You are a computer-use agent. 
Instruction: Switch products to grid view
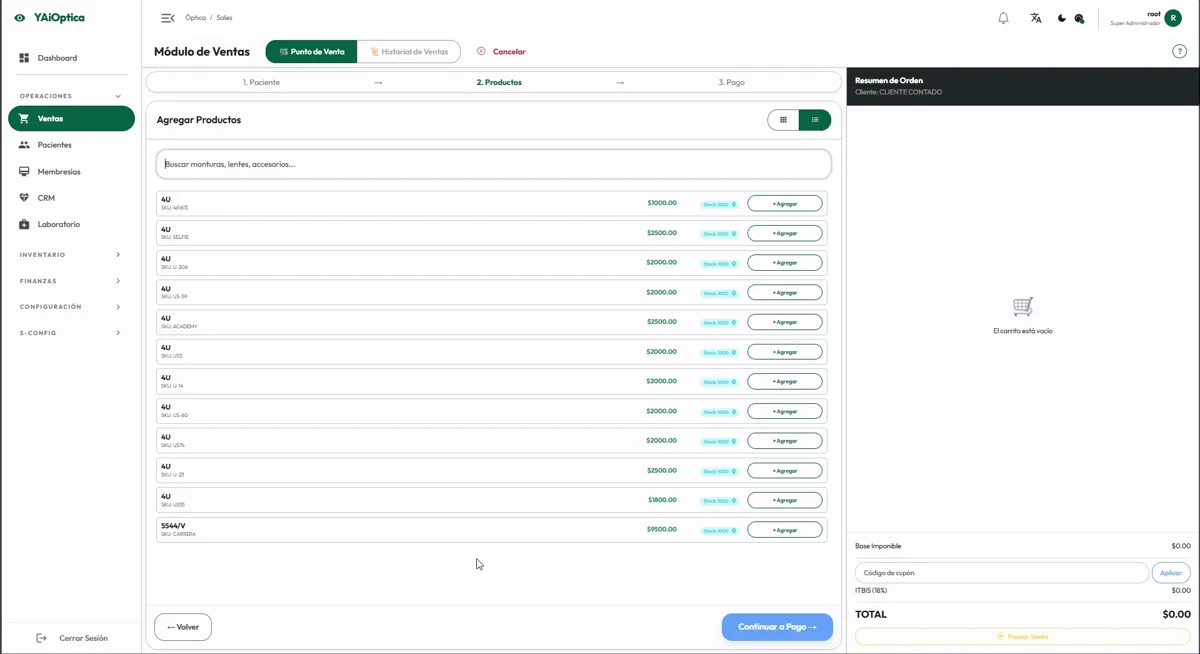(x=784, y=120)
